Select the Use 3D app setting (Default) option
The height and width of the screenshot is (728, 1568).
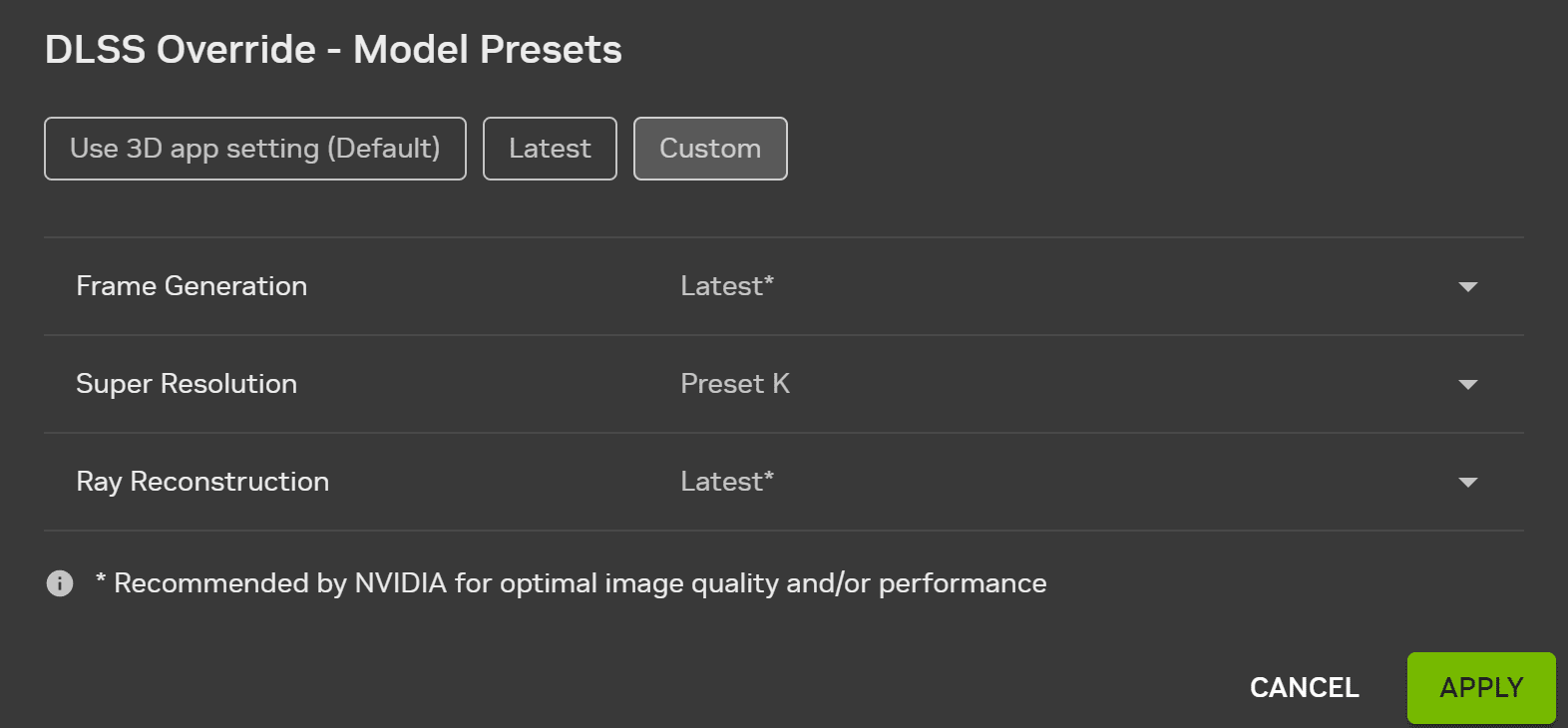[254, 149]
